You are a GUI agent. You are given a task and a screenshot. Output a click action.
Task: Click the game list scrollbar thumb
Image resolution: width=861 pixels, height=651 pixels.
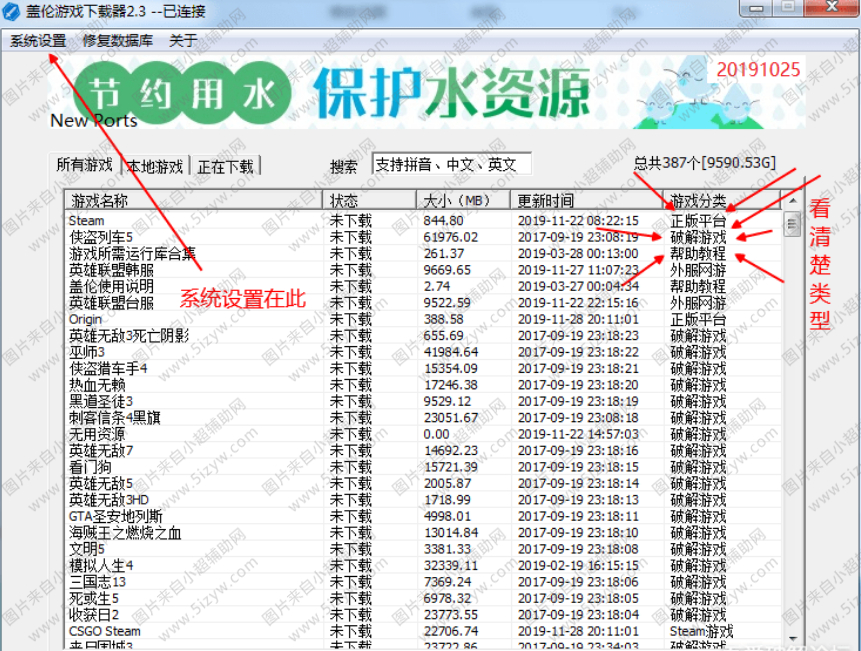[x=792, y=225]
